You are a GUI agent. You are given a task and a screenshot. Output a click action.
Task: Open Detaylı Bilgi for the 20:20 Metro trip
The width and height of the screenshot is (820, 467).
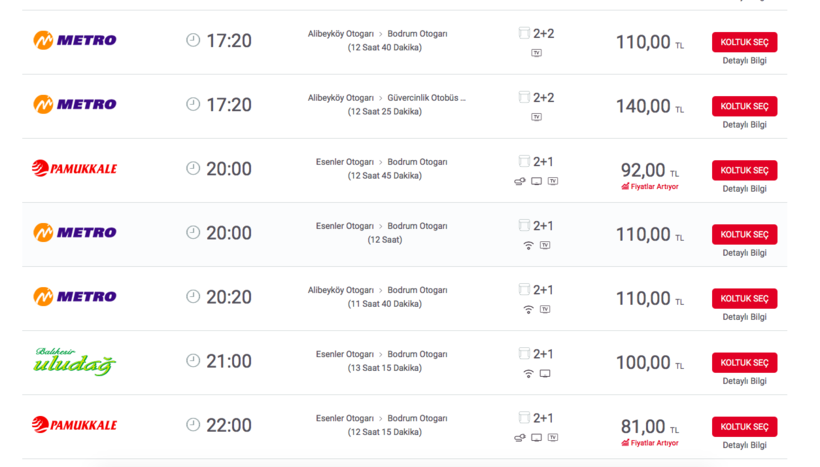coord(744,317)
